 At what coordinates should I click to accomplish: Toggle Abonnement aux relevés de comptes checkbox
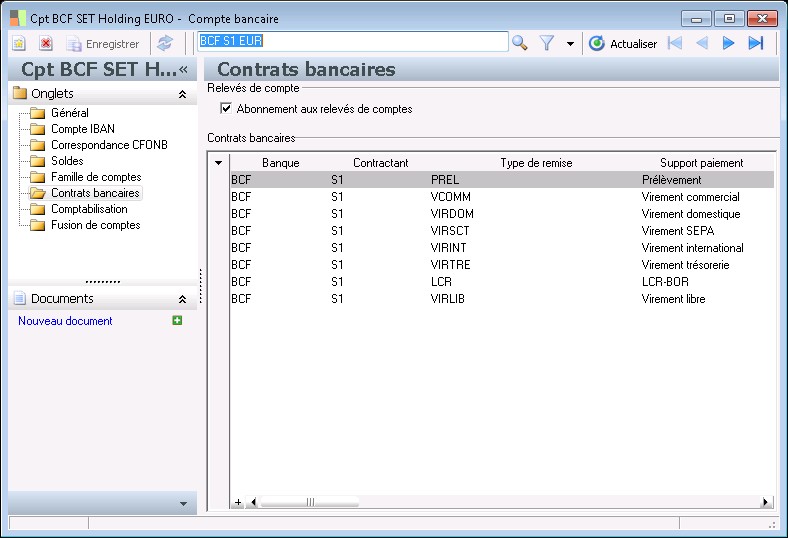click(226, 109)
